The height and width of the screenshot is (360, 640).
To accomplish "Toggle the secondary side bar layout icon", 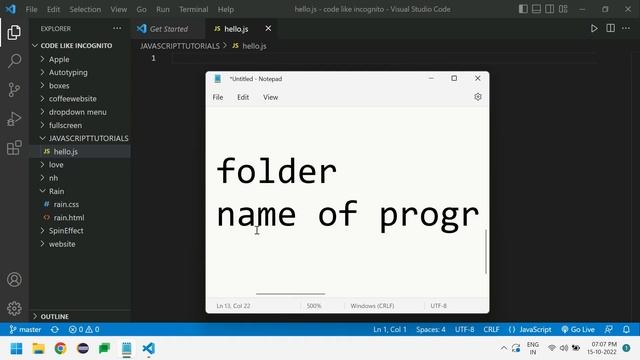I will [550, 9].
